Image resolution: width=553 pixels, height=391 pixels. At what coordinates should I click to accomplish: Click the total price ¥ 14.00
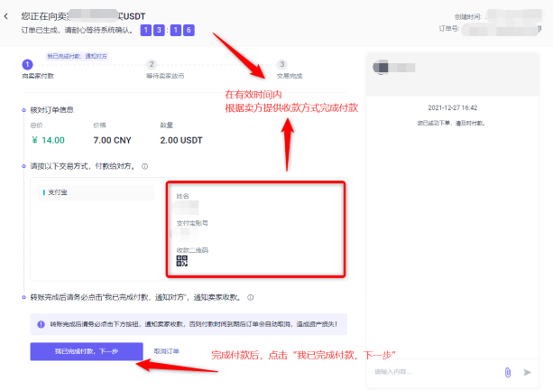pyautogui.click(x=48, y=140)
